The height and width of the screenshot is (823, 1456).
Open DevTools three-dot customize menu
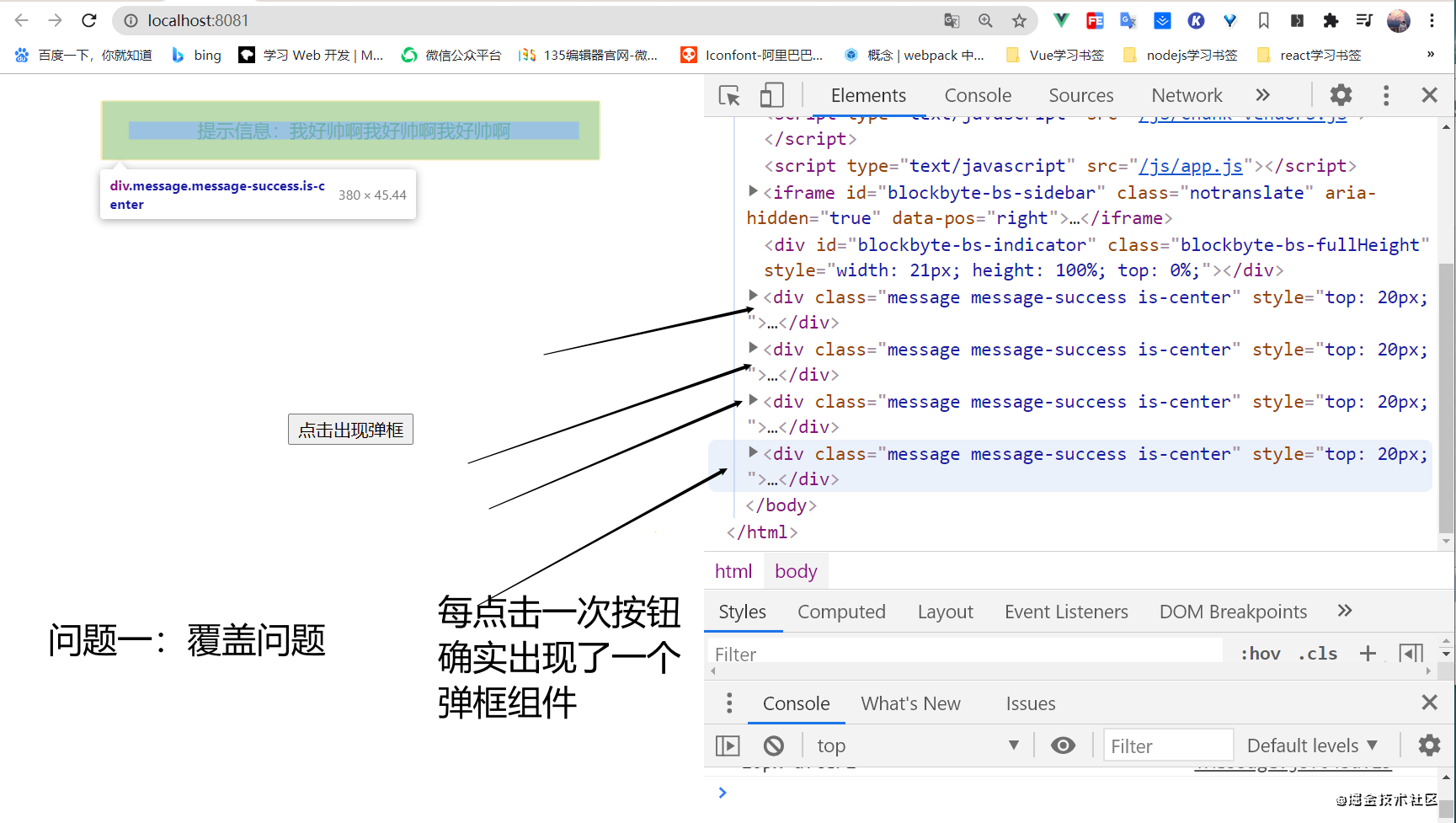[1386, 95]
